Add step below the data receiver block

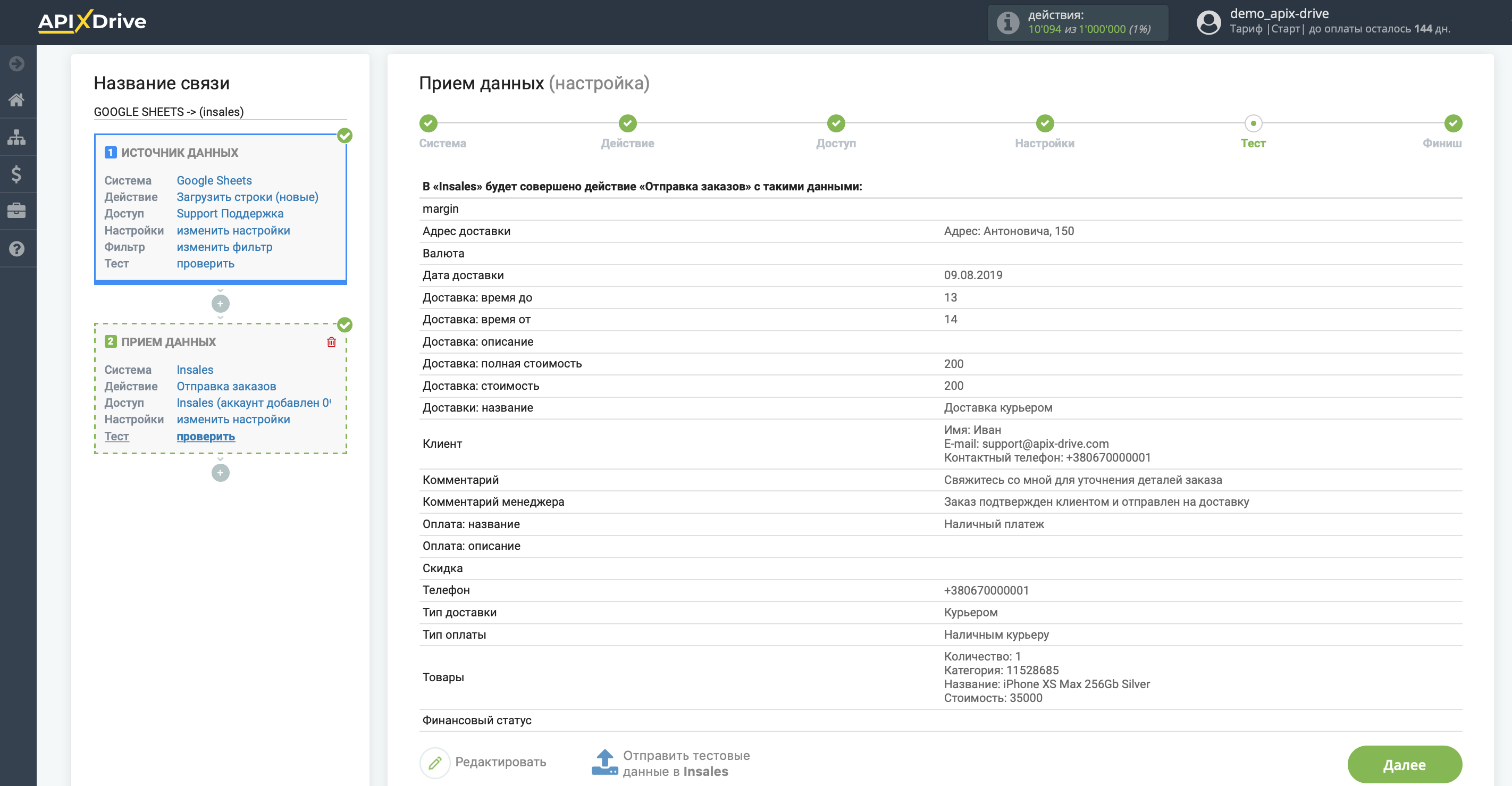[x=220, y=473]
